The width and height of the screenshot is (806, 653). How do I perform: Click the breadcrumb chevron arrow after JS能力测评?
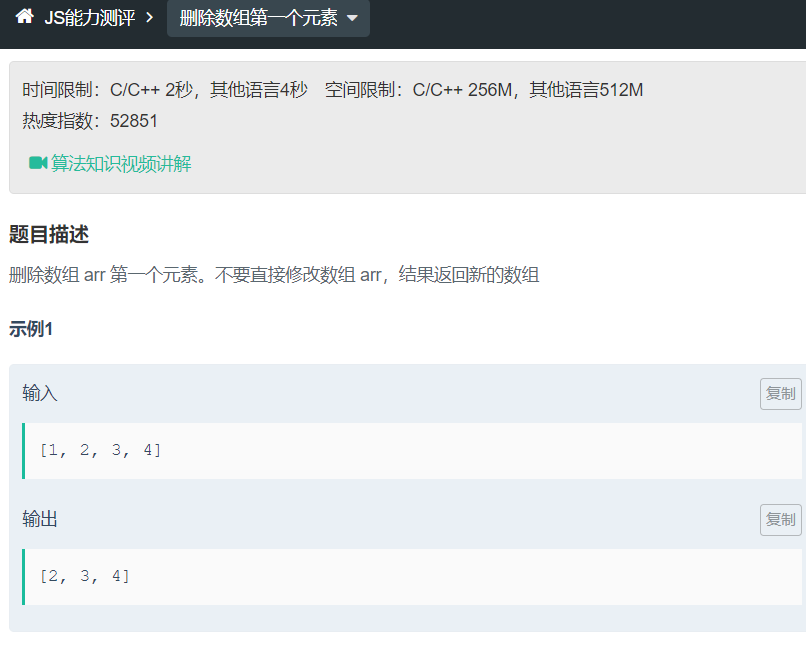(150, 18)
